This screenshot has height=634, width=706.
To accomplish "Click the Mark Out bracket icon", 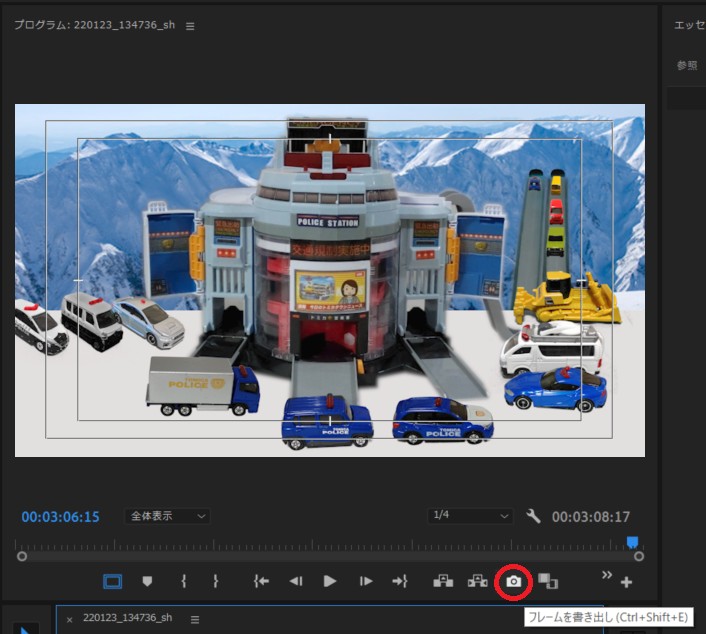I will 215,581.
